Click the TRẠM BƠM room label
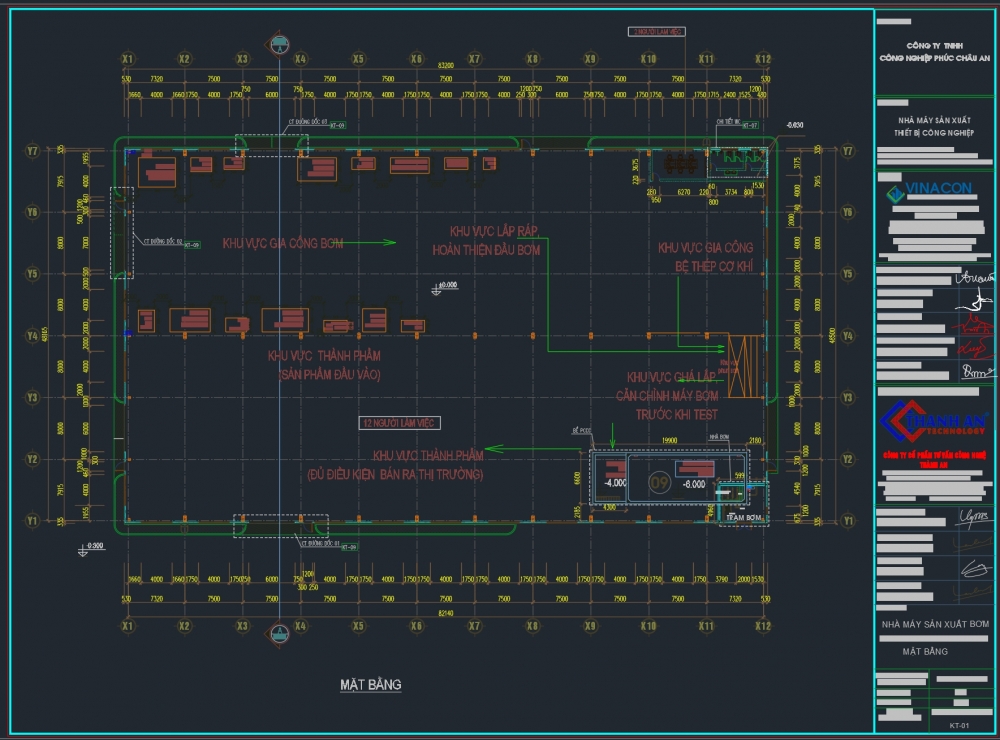The width and height of the screenshot is (1000, 740). pyautogui.click(x=743, y=518)
